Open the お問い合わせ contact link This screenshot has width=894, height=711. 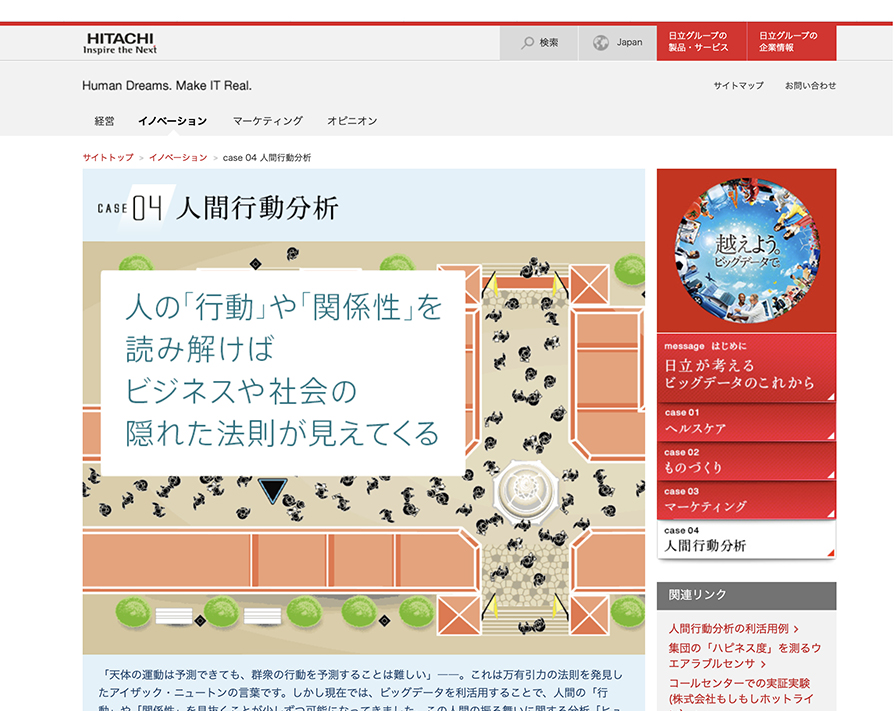pos(810,86)
